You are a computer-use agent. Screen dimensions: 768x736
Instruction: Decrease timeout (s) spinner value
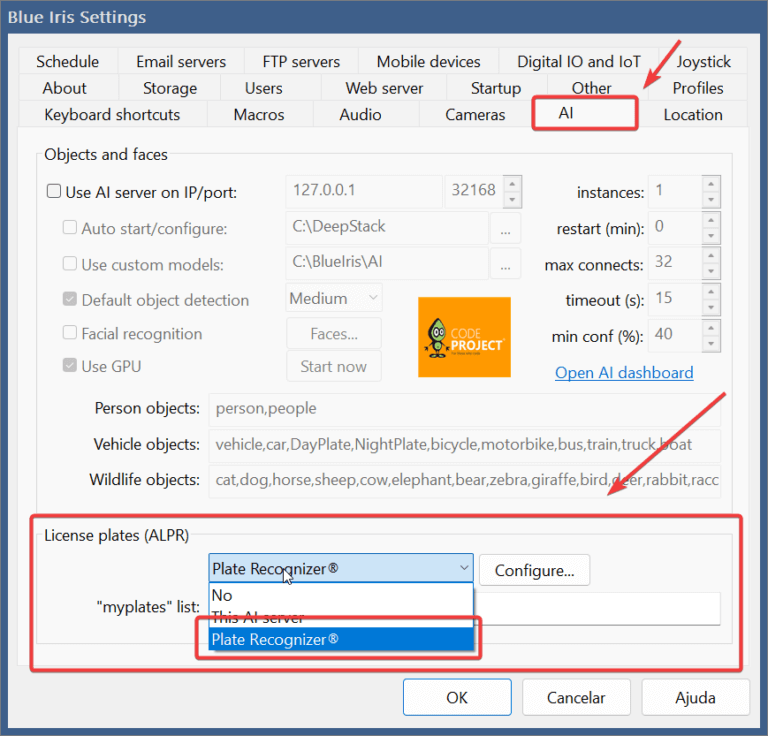[x=711, y=308]
